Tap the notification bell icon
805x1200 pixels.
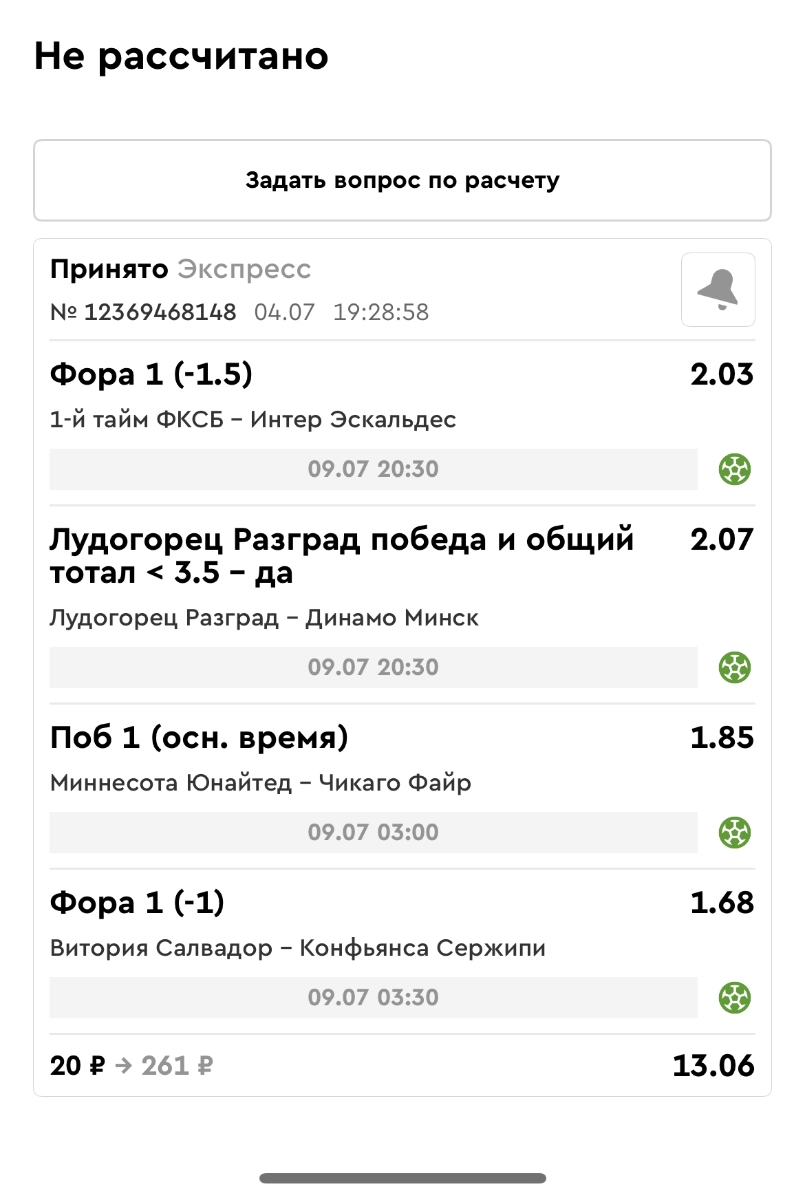click(x=718, y=289)
